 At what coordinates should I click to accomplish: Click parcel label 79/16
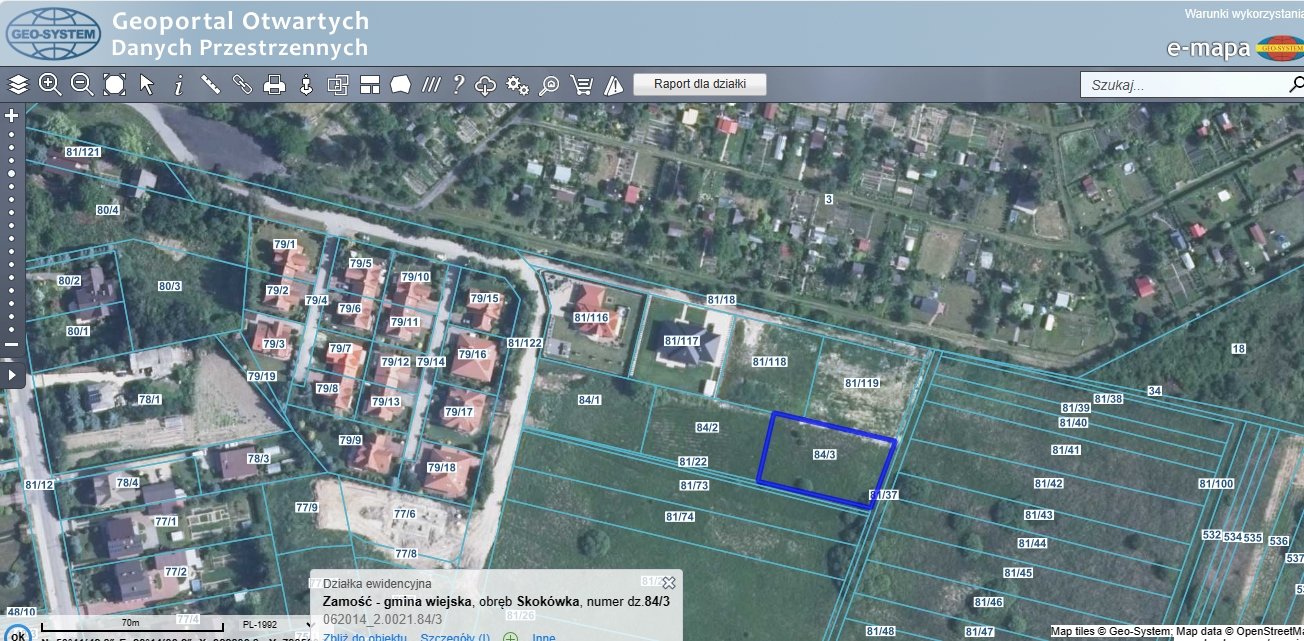471,354
